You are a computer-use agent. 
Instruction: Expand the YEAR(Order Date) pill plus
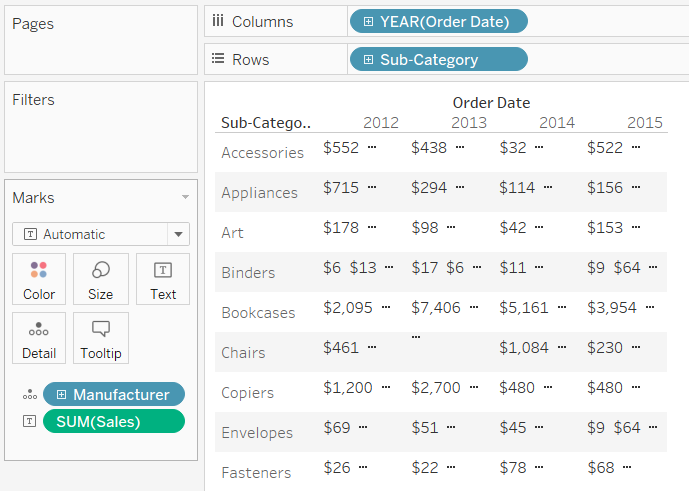coord(369,22)
